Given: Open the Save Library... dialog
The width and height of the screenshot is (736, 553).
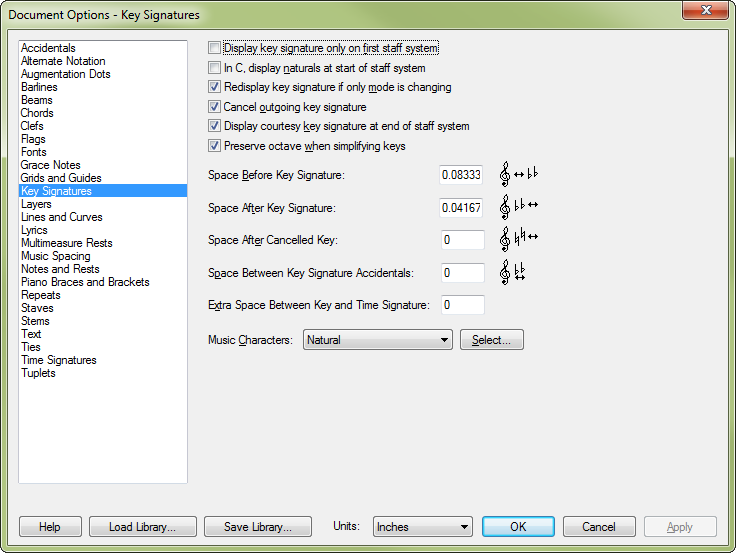Looking at the screenshot, I should [x=258, y=527].
